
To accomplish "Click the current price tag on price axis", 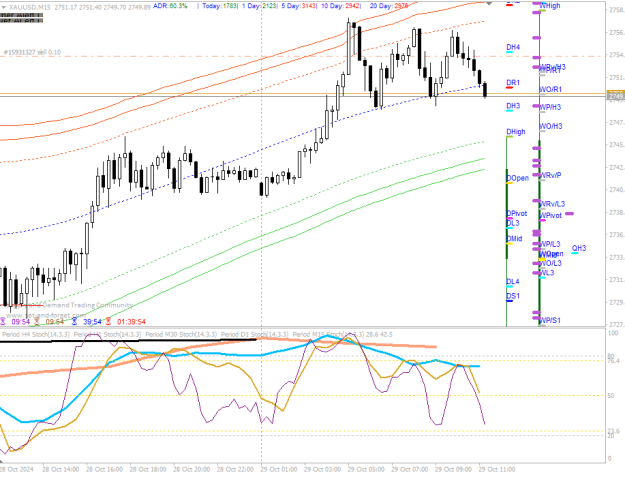I will [615, 96].
